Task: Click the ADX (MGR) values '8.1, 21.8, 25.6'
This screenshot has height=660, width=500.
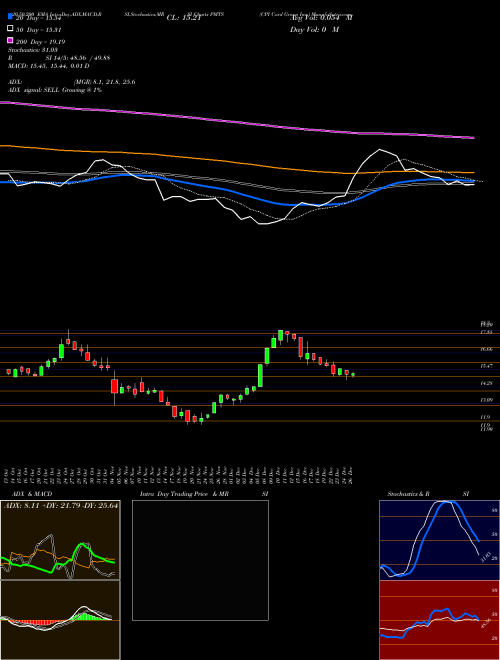Action: click(114, 82)
